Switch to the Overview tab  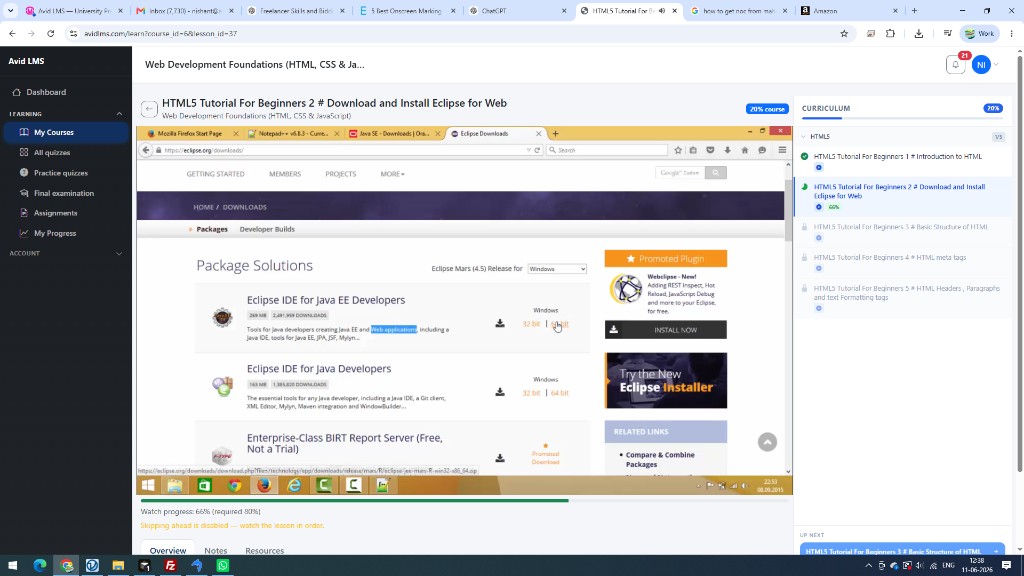pos(168,550)
